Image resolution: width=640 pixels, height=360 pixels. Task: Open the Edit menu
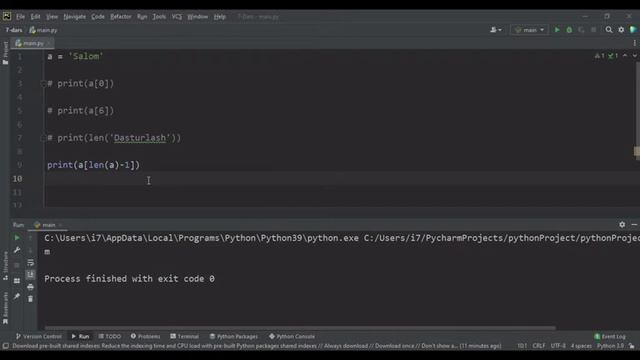(x=36, y=17)
